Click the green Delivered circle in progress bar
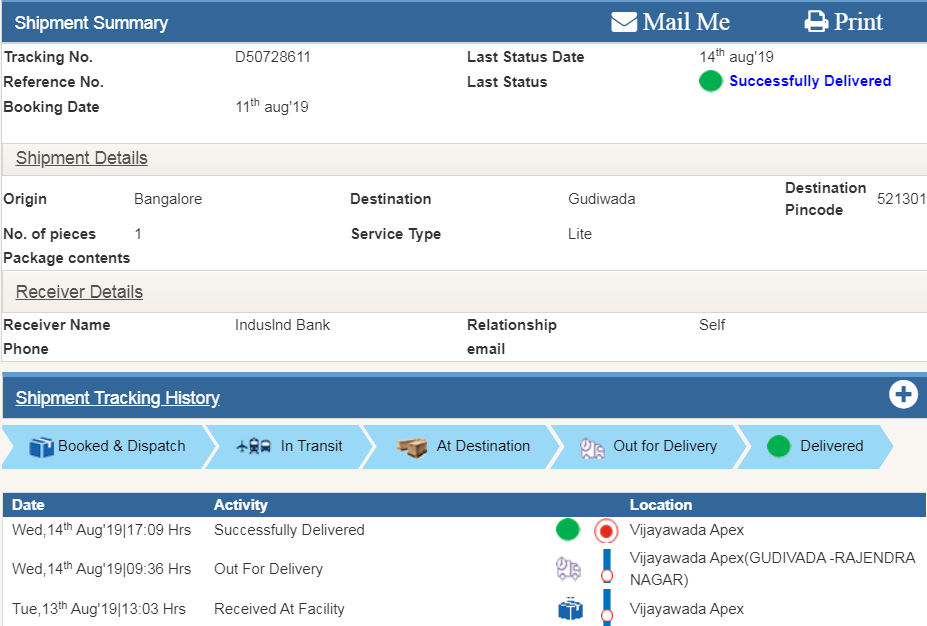The image size is (927, 626). tap(779, 447)
